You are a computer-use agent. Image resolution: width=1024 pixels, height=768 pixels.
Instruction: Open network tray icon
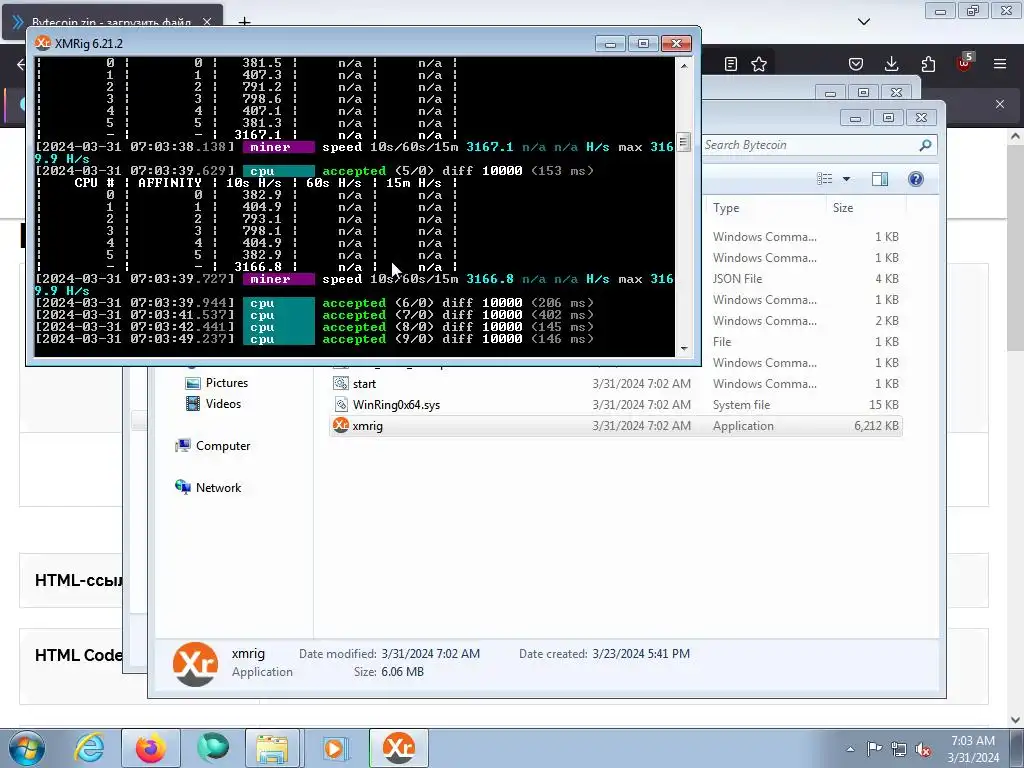[899, 749]
